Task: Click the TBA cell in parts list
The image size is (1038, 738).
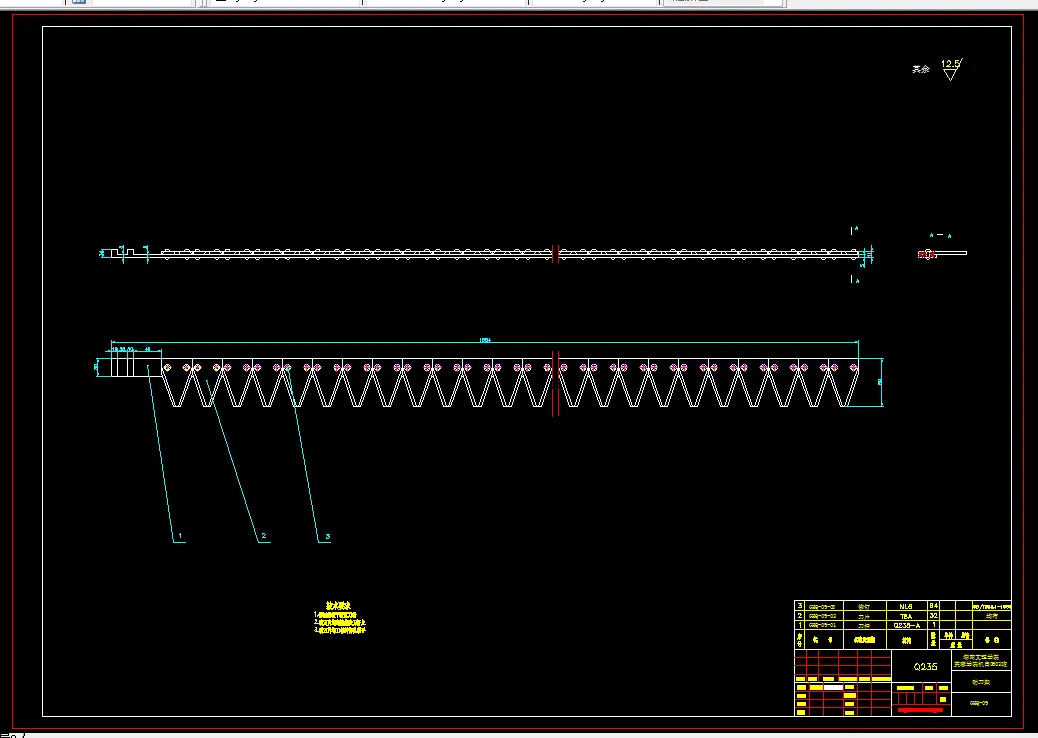Action: pyautogui.click(x=906, y=616)
